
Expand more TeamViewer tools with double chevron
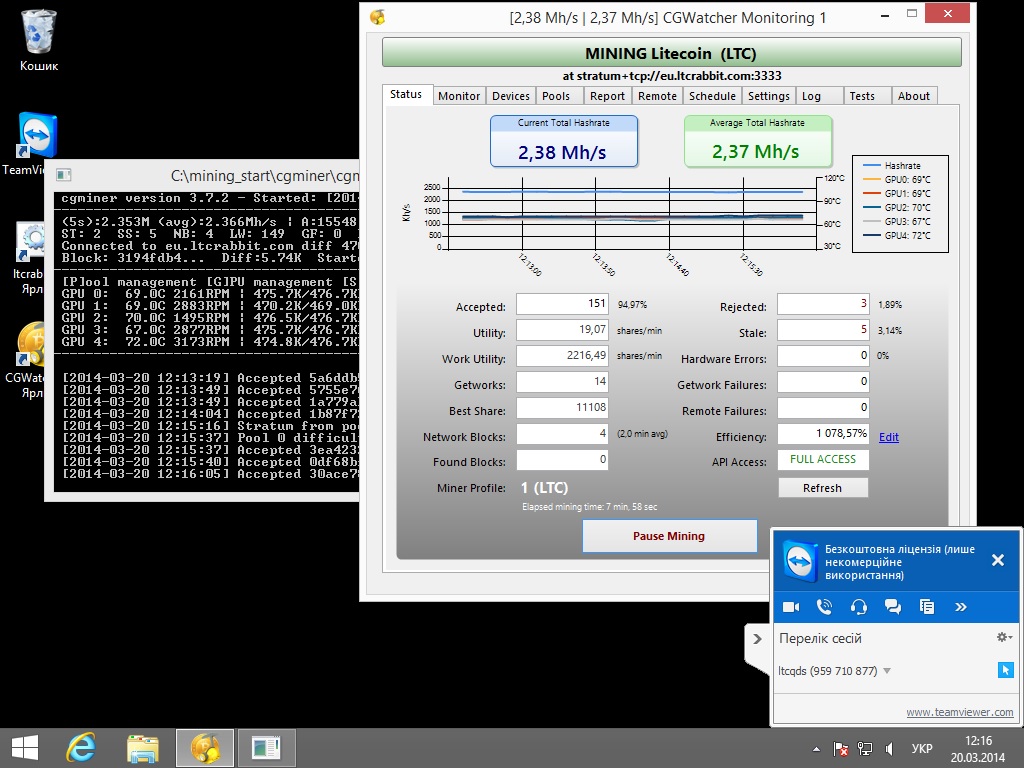961,607
